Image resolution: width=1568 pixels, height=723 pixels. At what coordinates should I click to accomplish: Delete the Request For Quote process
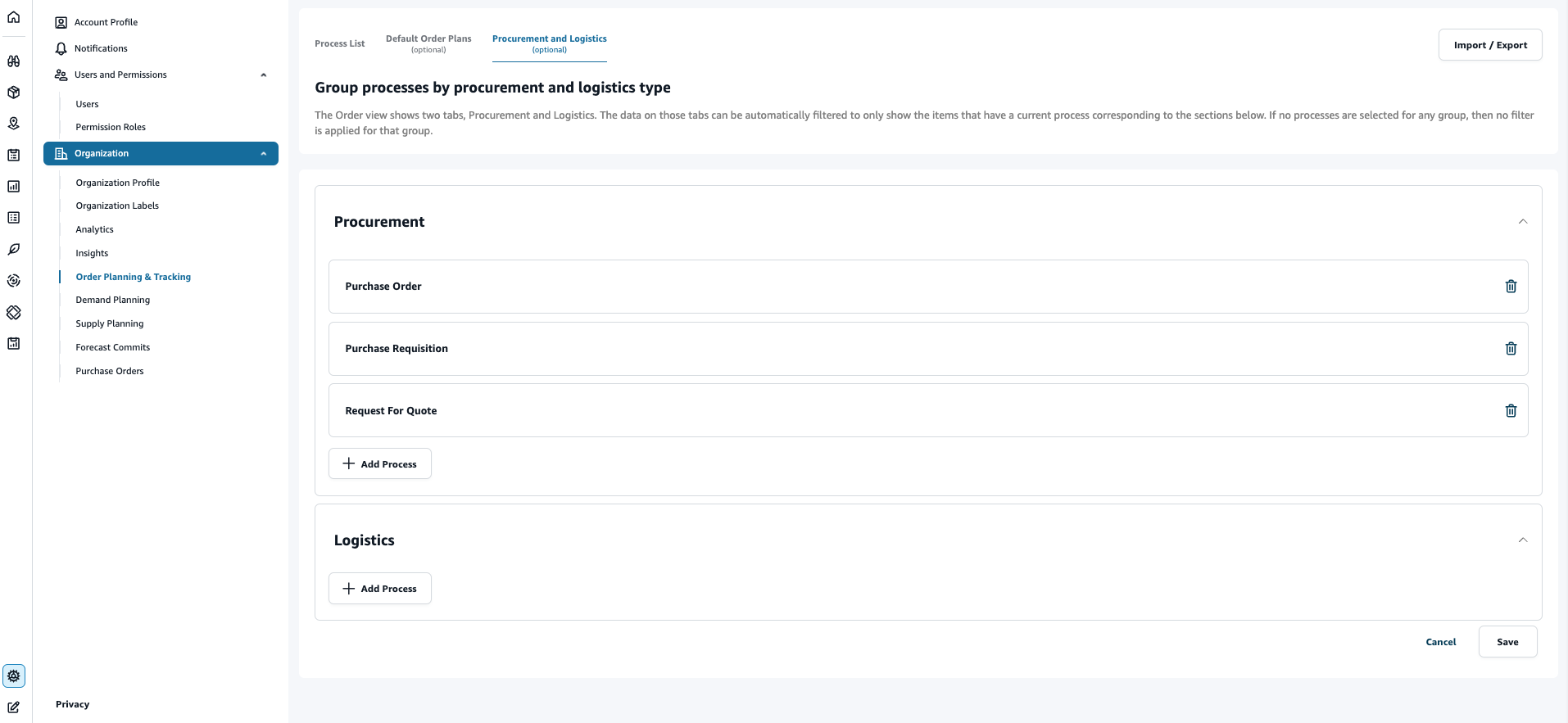point(1511,411)
